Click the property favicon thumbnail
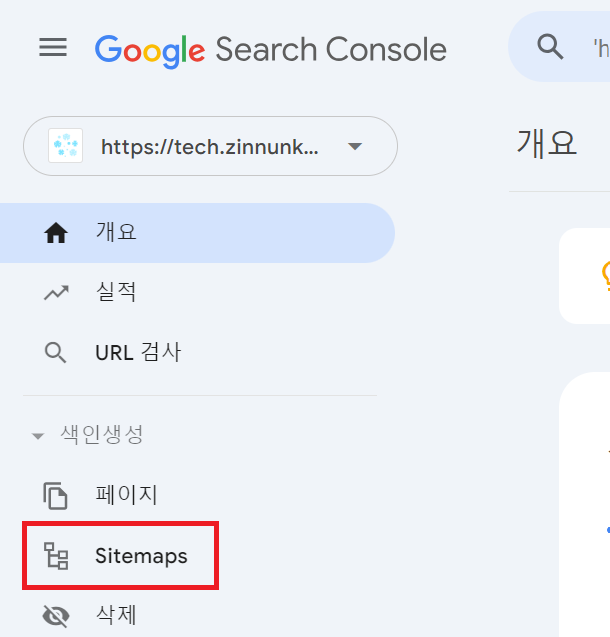This screenshot has width=610, height=637. tap(65, 146)
